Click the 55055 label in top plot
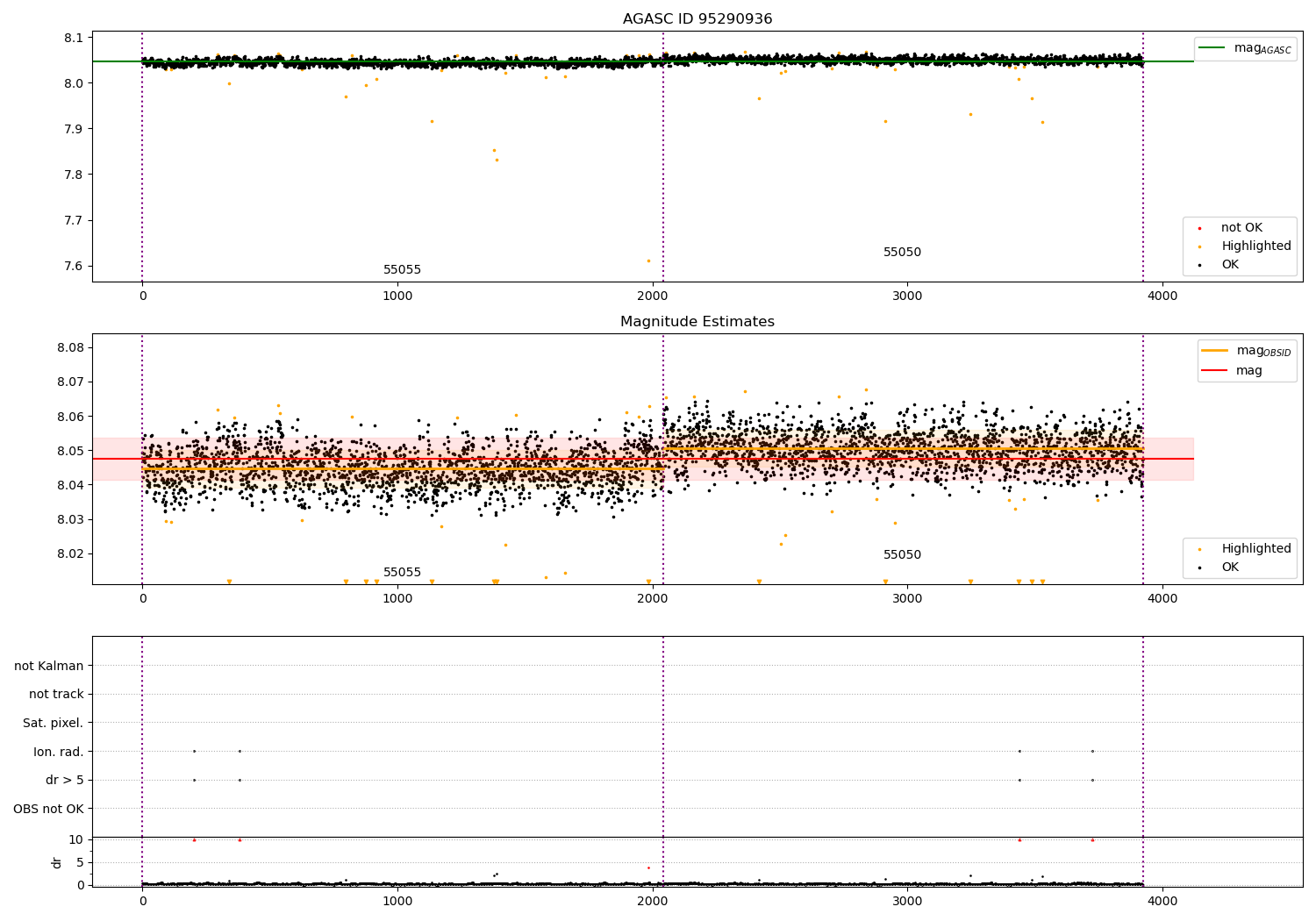This screenshot has height=921, width=1316. [402, 270]
